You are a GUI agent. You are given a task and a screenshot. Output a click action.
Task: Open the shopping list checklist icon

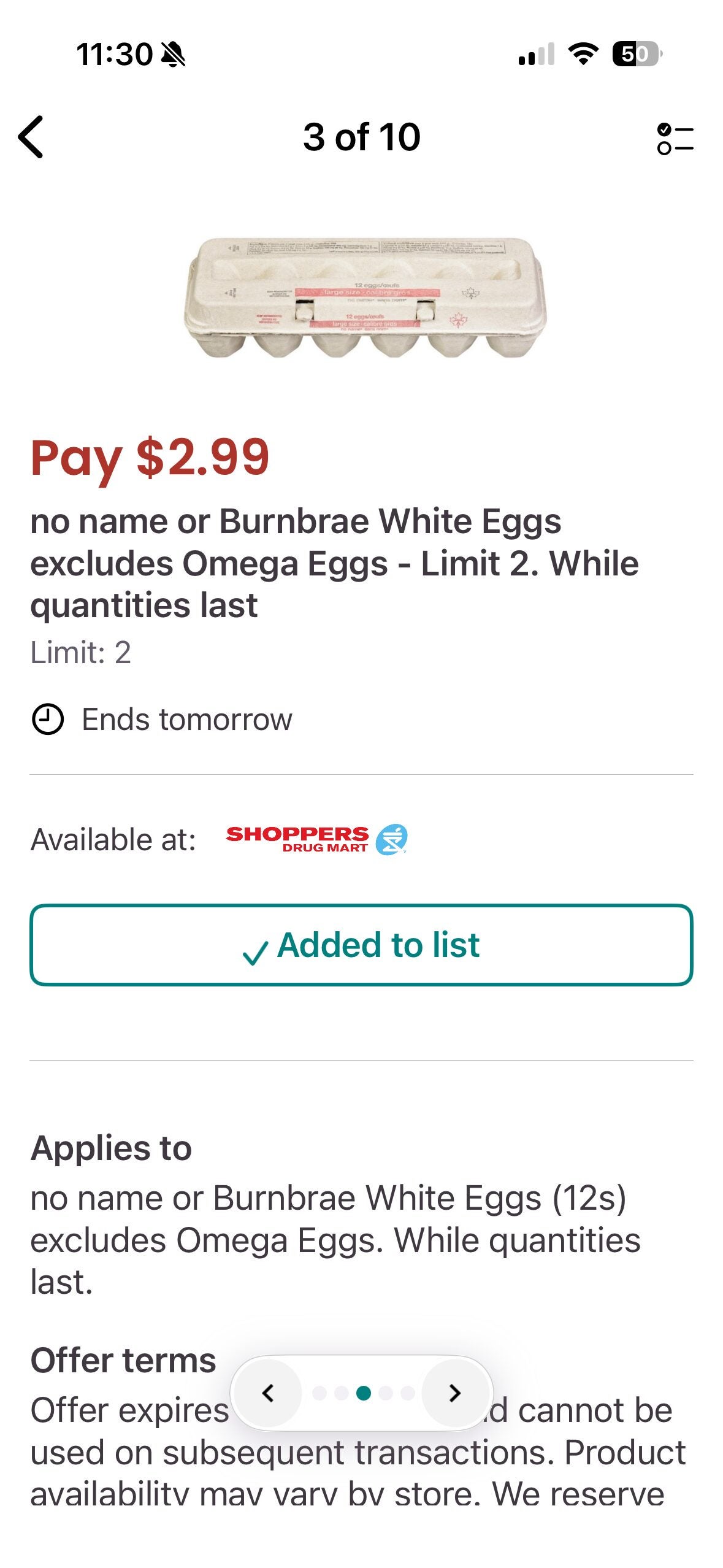pos(675,139)
